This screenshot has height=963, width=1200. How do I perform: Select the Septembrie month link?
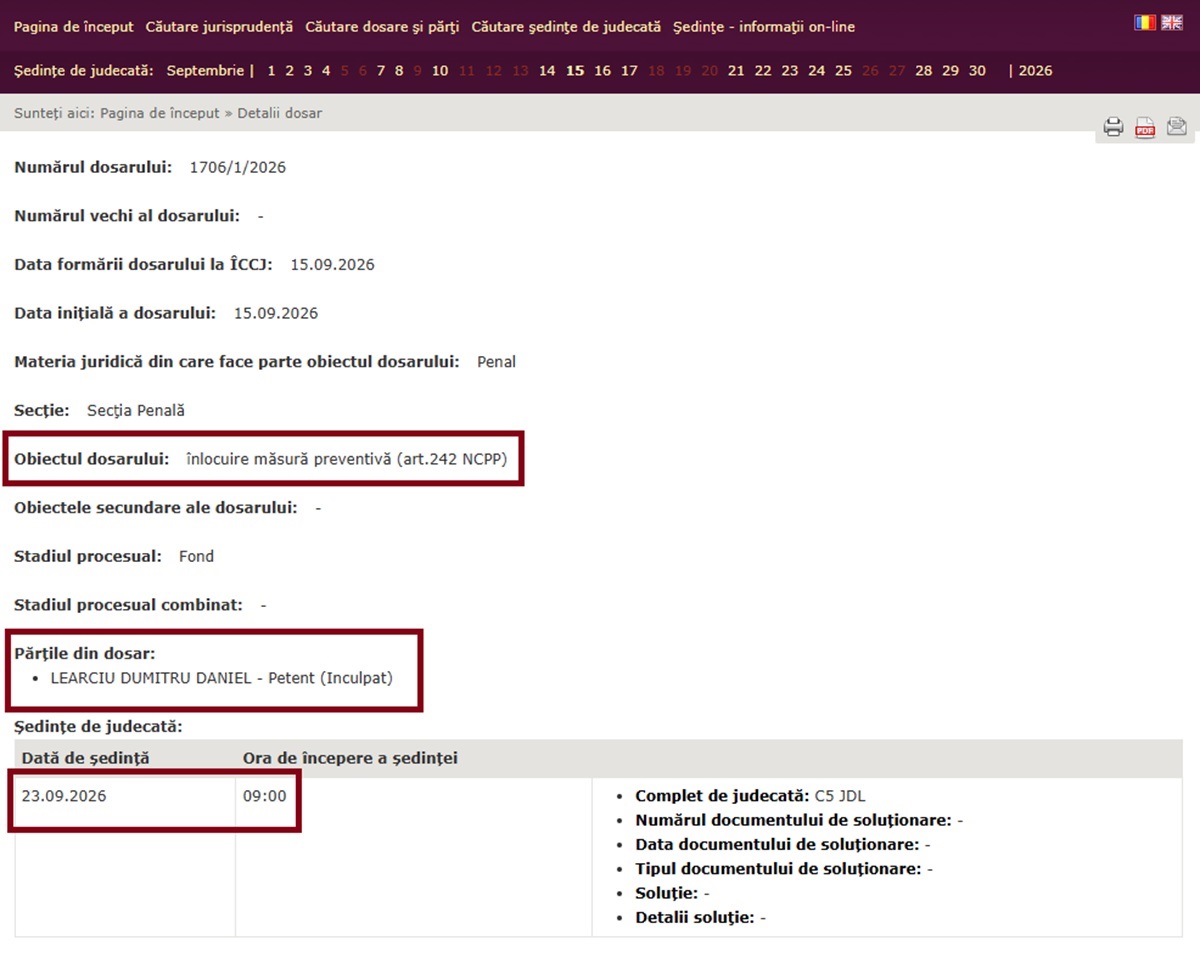[x=205, y=71]
